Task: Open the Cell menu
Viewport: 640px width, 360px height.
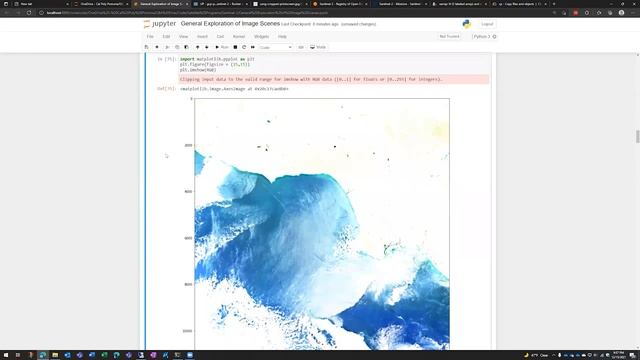Action: pyautogui.click(x=220, y=37)
